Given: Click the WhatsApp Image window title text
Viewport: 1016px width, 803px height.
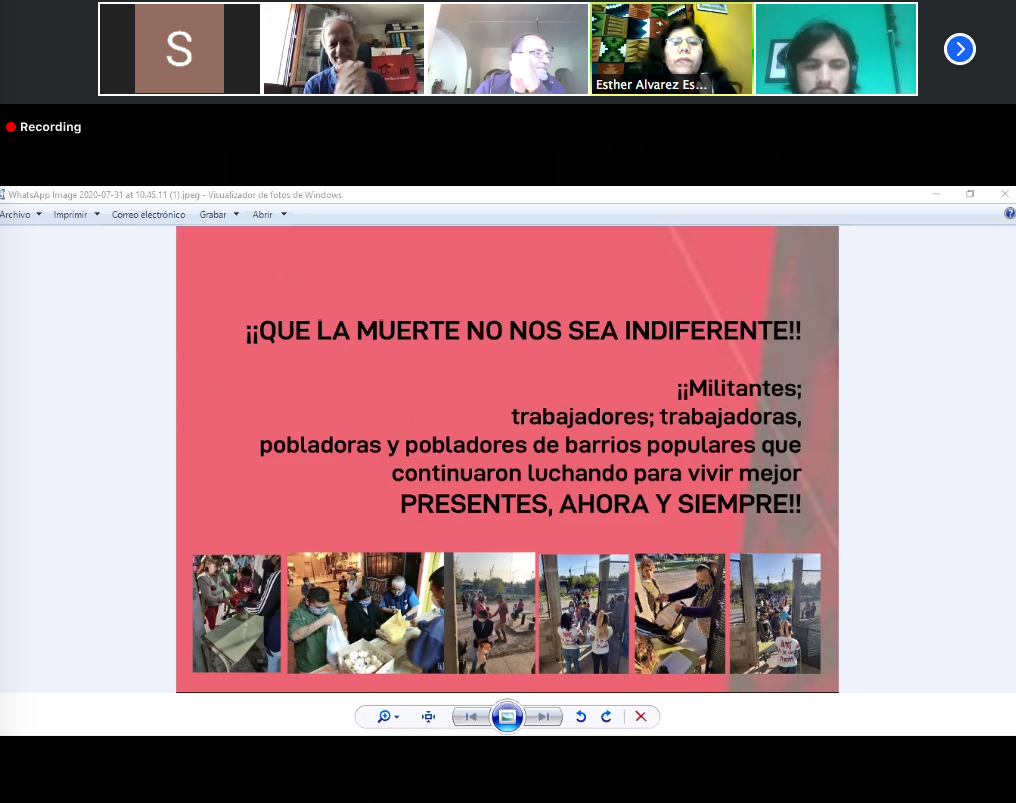Looking at the screenshot, I should [x=175, y=194].
